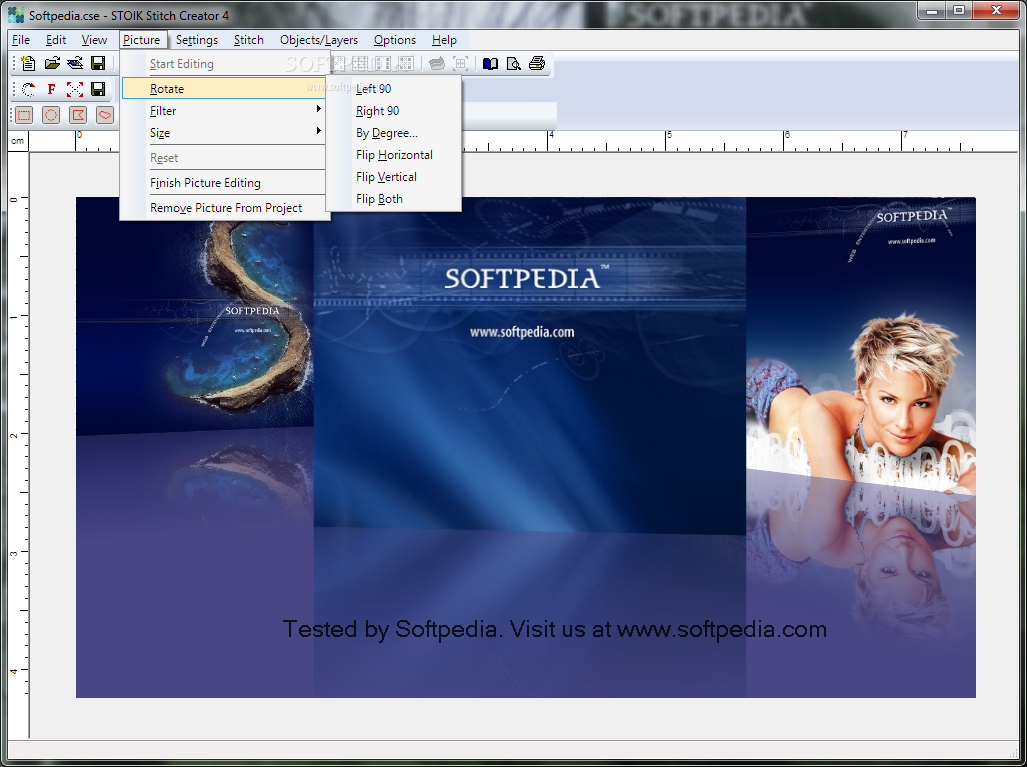
Task: Close the STOIK Stitch Creator window
Action: (x=996, y=10)
